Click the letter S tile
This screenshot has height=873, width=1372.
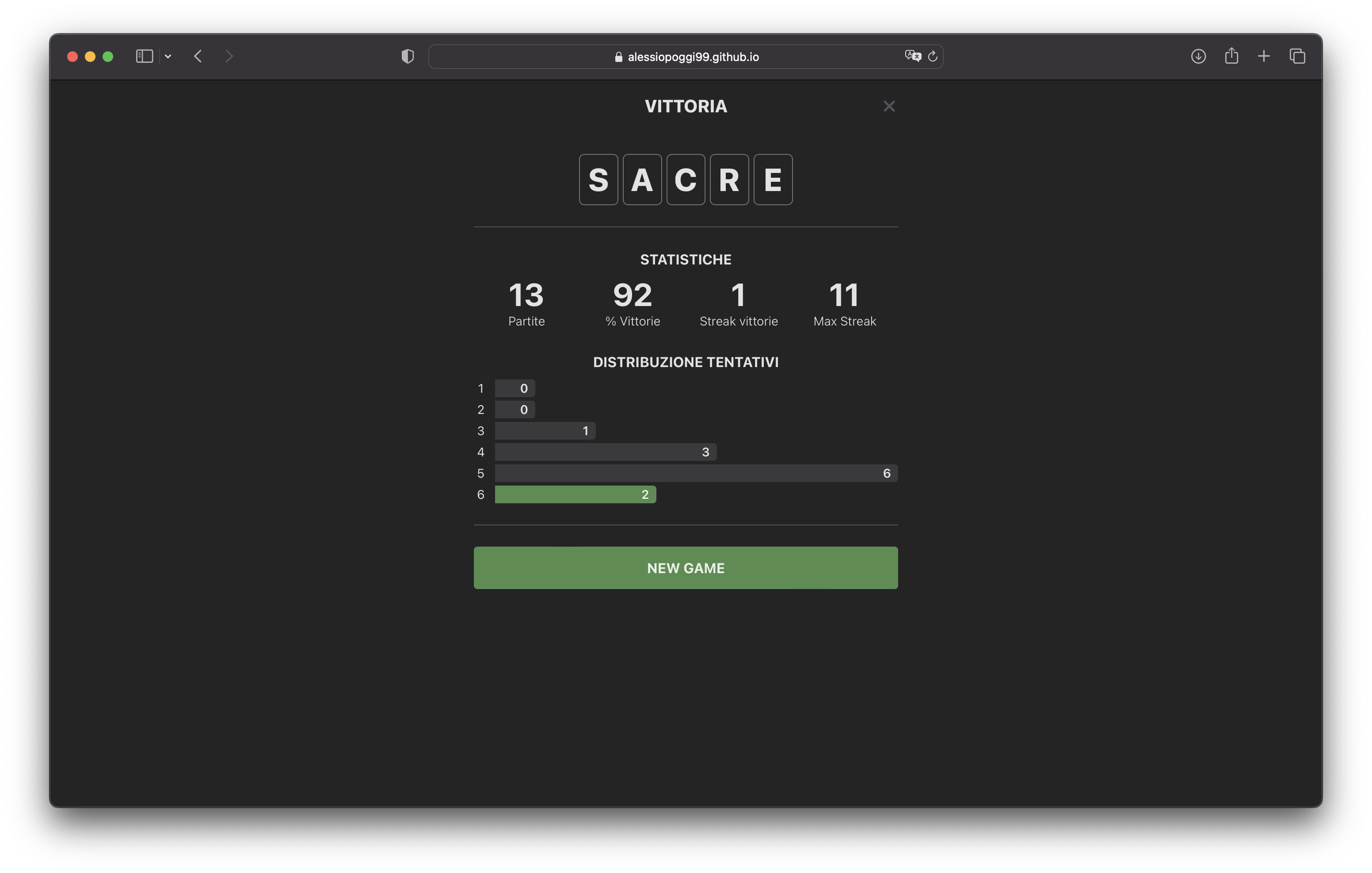coord(598,180)
